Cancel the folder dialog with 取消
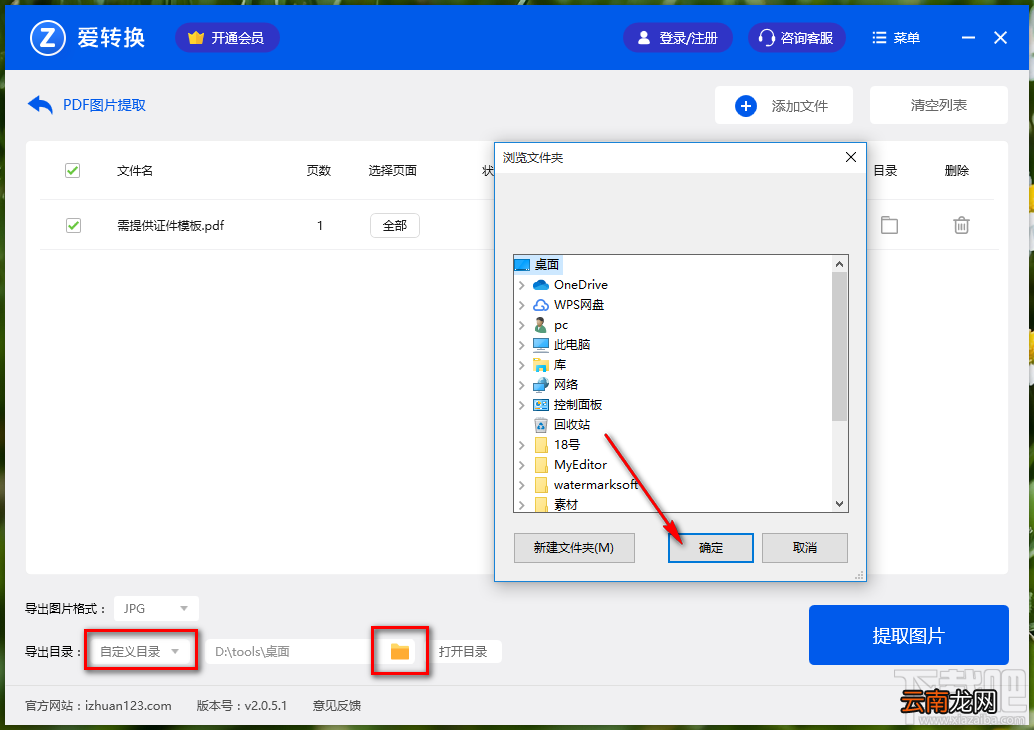The width and height of the screenshot is (1034, 730). tap(805, 548)
